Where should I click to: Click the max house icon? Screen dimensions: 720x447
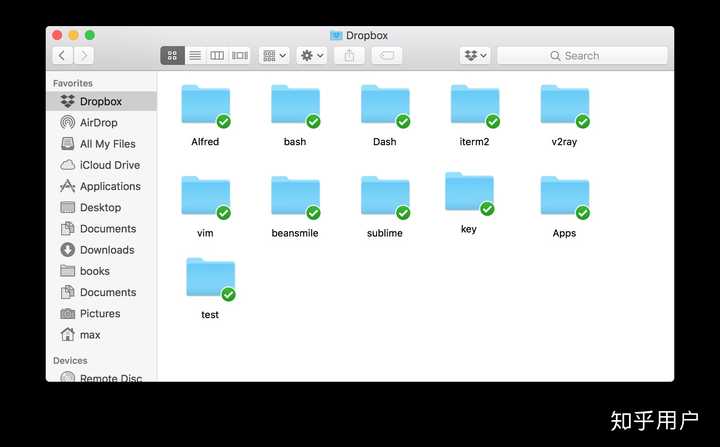point(68,334)
